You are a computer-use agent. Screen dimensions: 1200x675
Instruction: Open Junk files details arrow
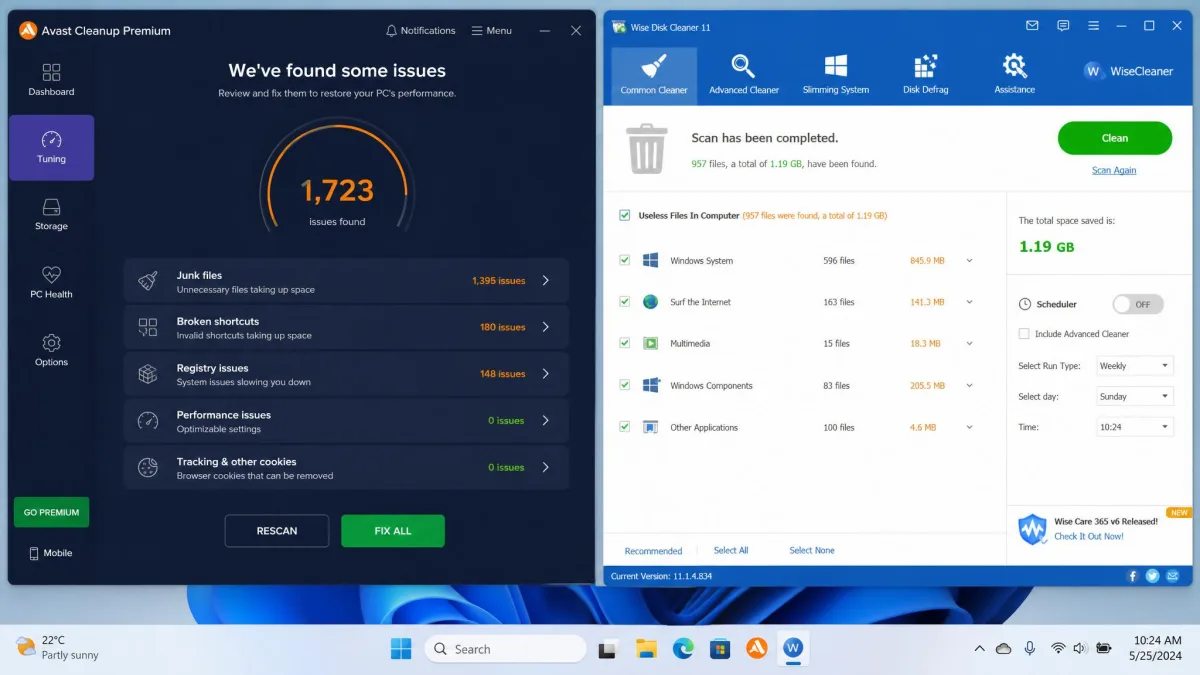point(546,281)
